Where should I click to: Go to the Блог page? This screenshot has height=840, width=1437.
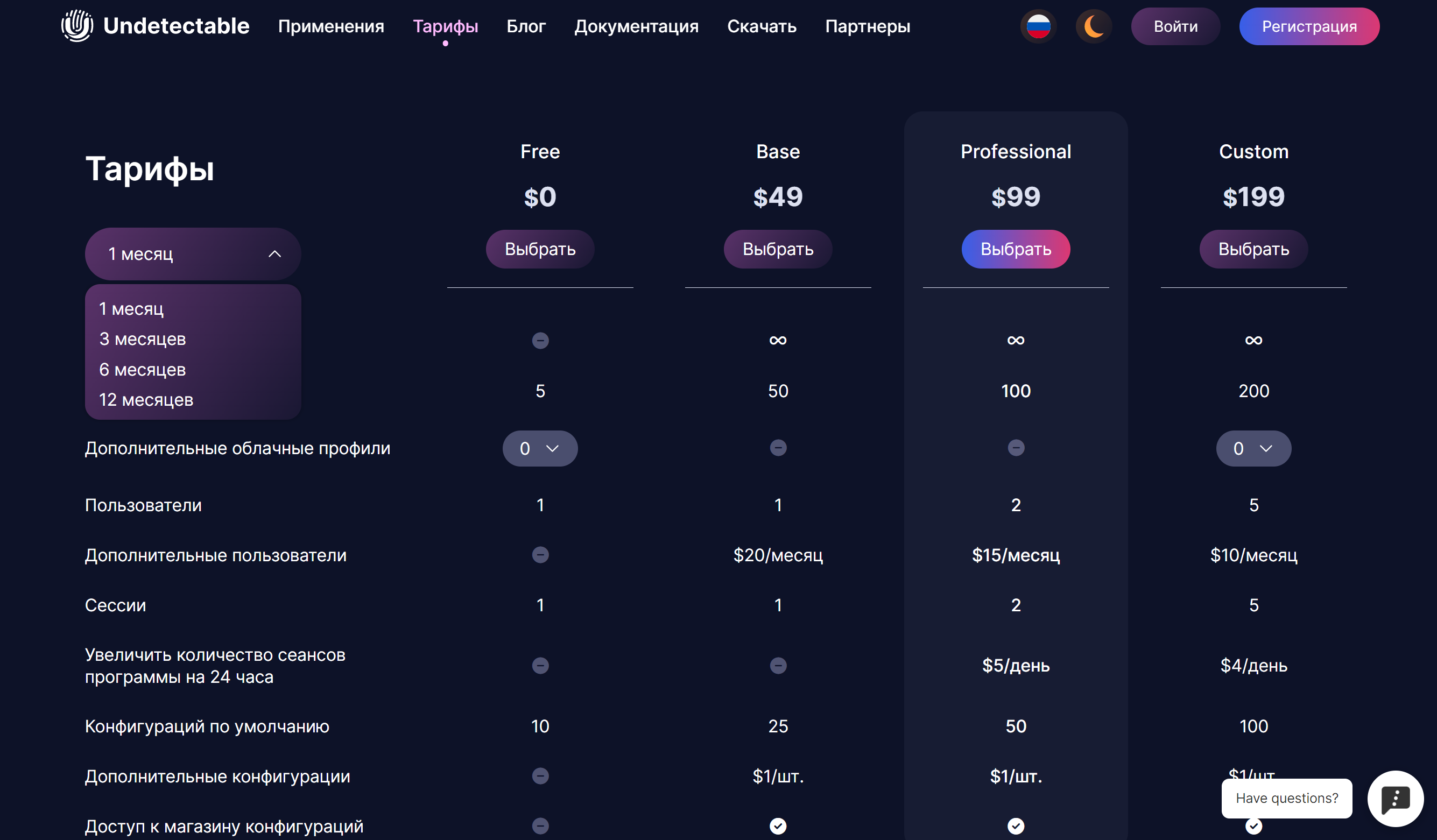point(526,26)
